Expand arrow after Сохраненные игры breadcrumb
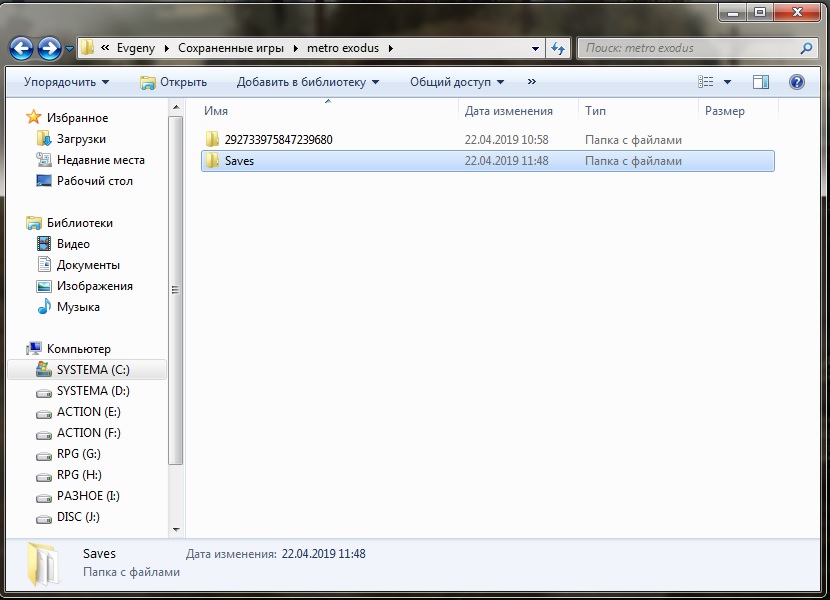This screenshot has width=830, height=600. (x=295, y=48)
